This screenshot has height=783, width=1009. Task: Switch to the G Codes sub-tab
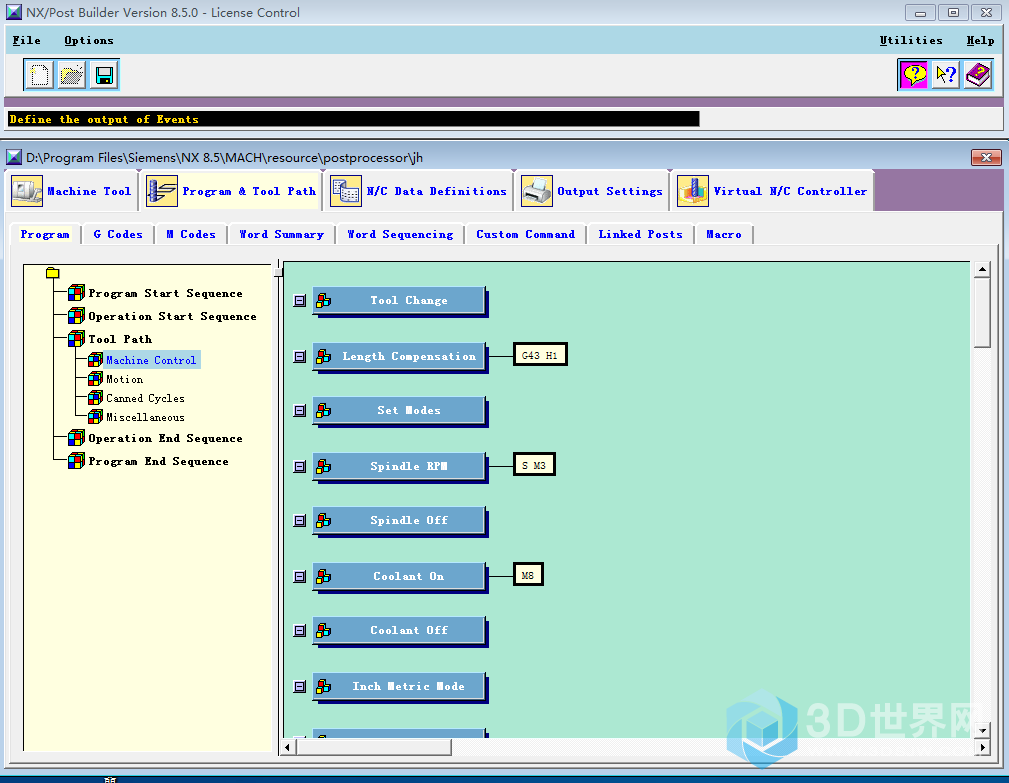[x=118, y=234]
